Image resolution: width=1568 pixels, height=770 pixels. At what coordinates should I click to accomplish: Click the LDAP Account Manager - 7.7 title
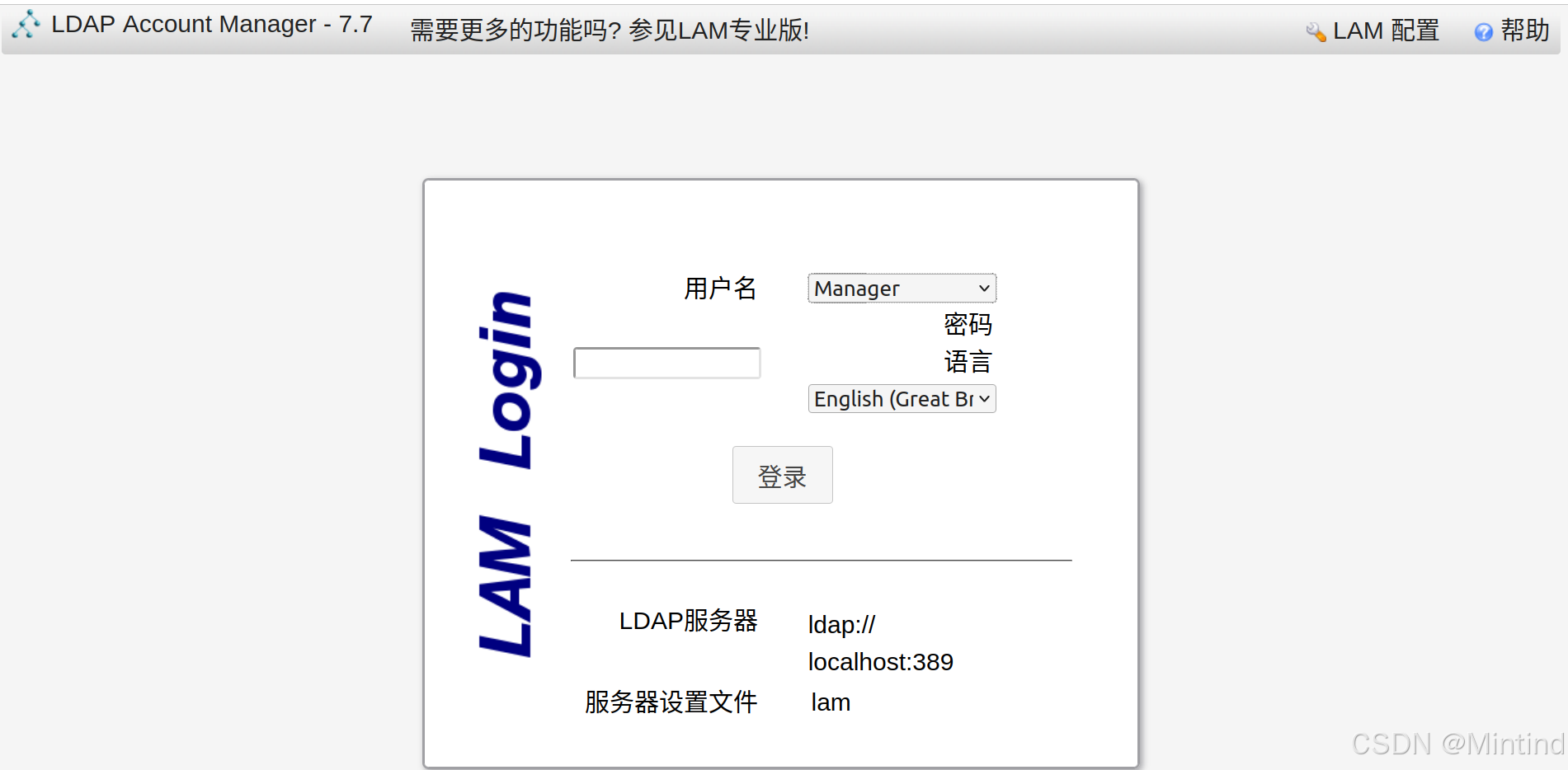(212, 25)
